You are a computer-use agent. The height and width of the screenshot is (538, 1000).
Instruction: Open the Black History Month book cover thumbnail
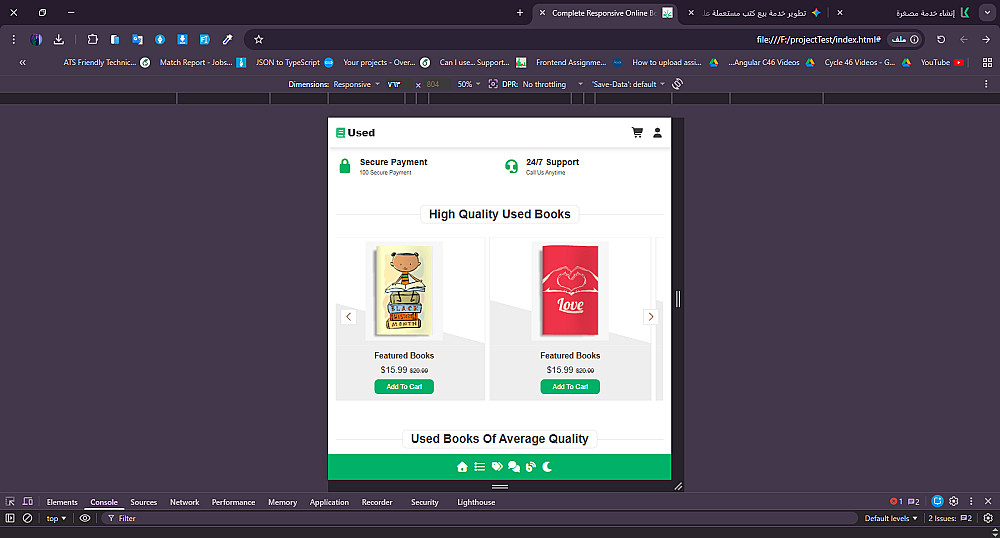click(404, 291)
